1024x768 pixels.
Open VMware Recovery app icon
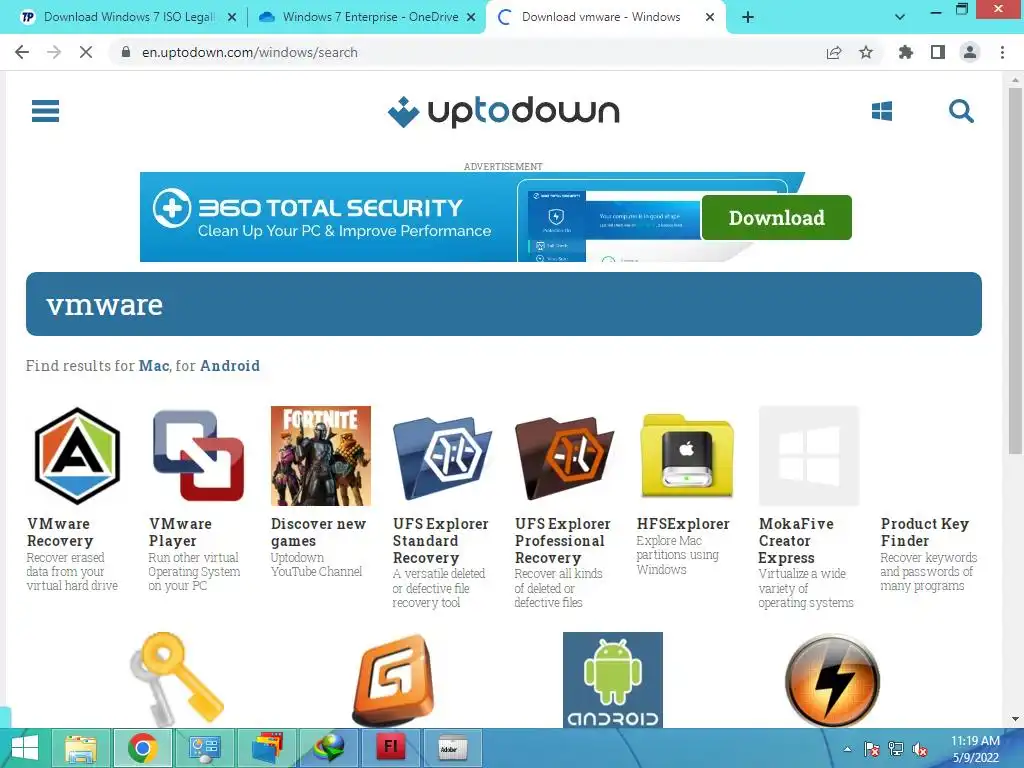click(x=77, y=456)
